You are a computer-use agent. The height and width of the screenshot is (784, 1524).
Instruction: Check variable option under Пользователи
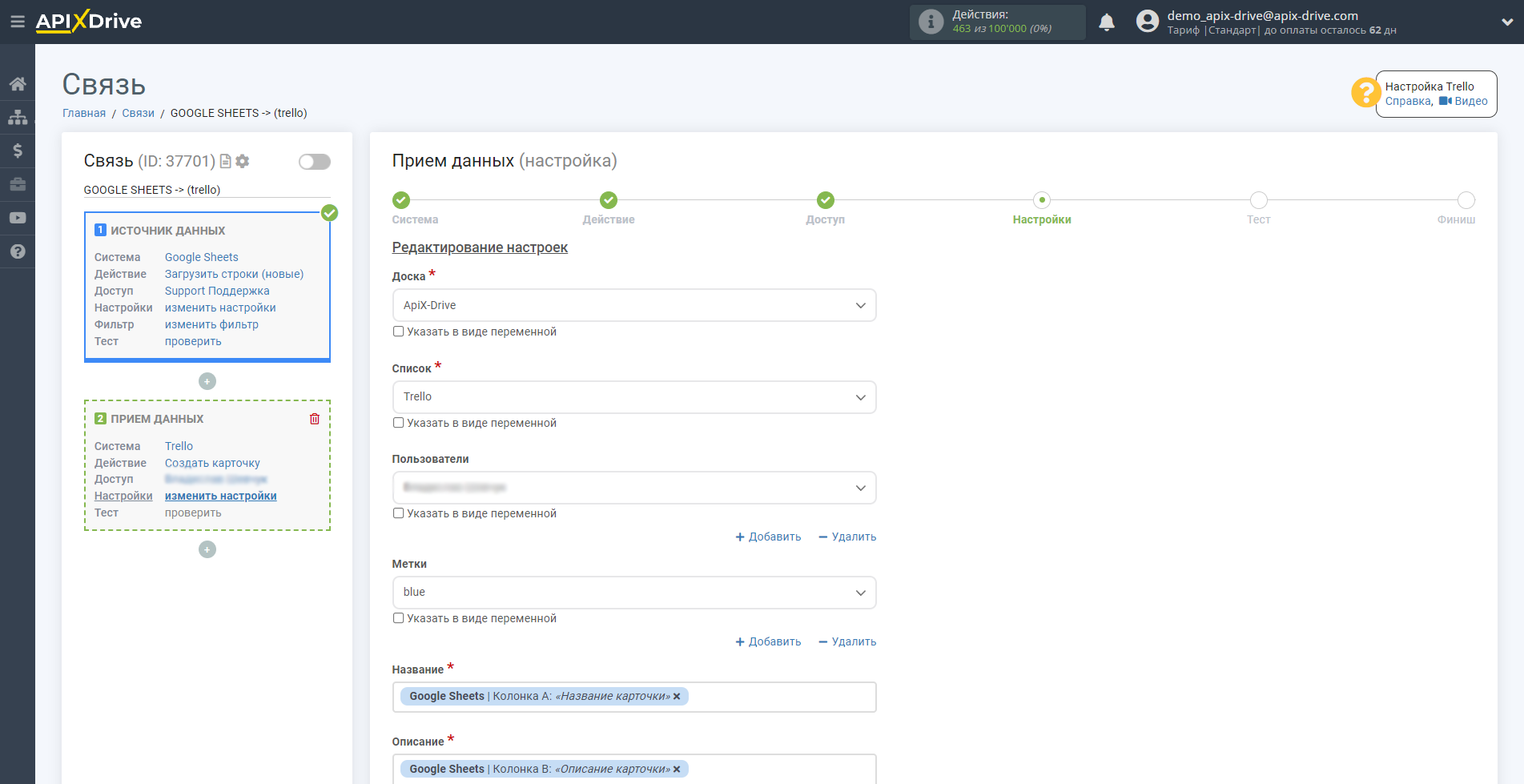pos(398,513)
